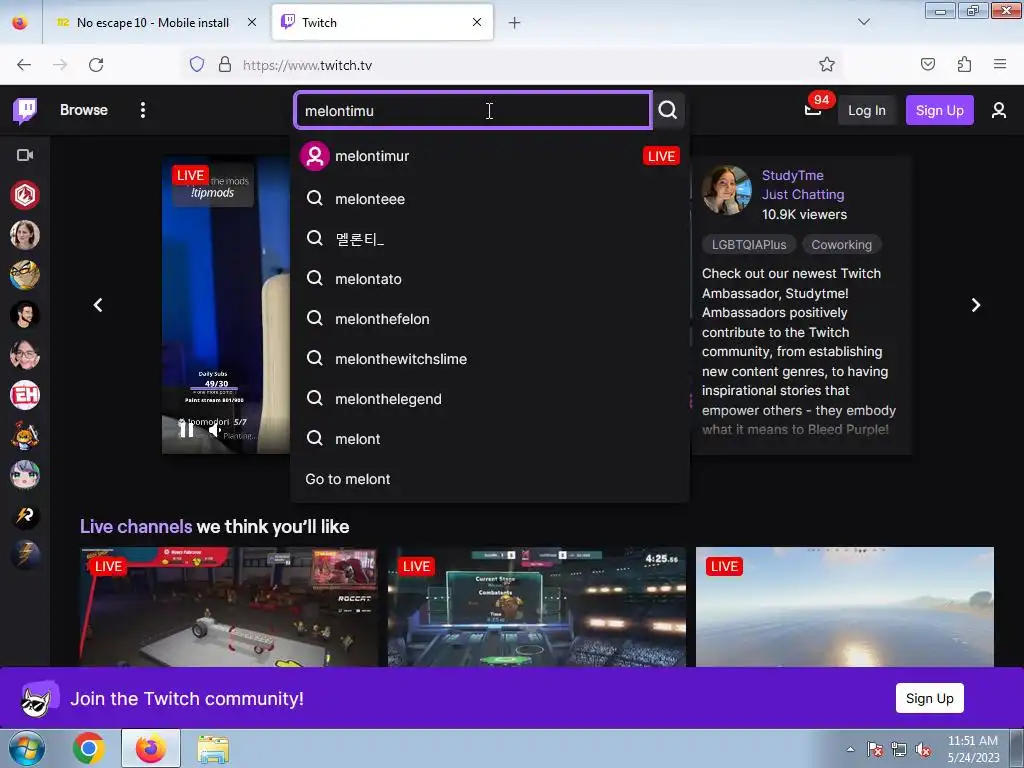Image resolution: width=1024 pixels, height=768 pixels.
Task: Select the LGBTQIAPlus tag
Action: point(749,245)
